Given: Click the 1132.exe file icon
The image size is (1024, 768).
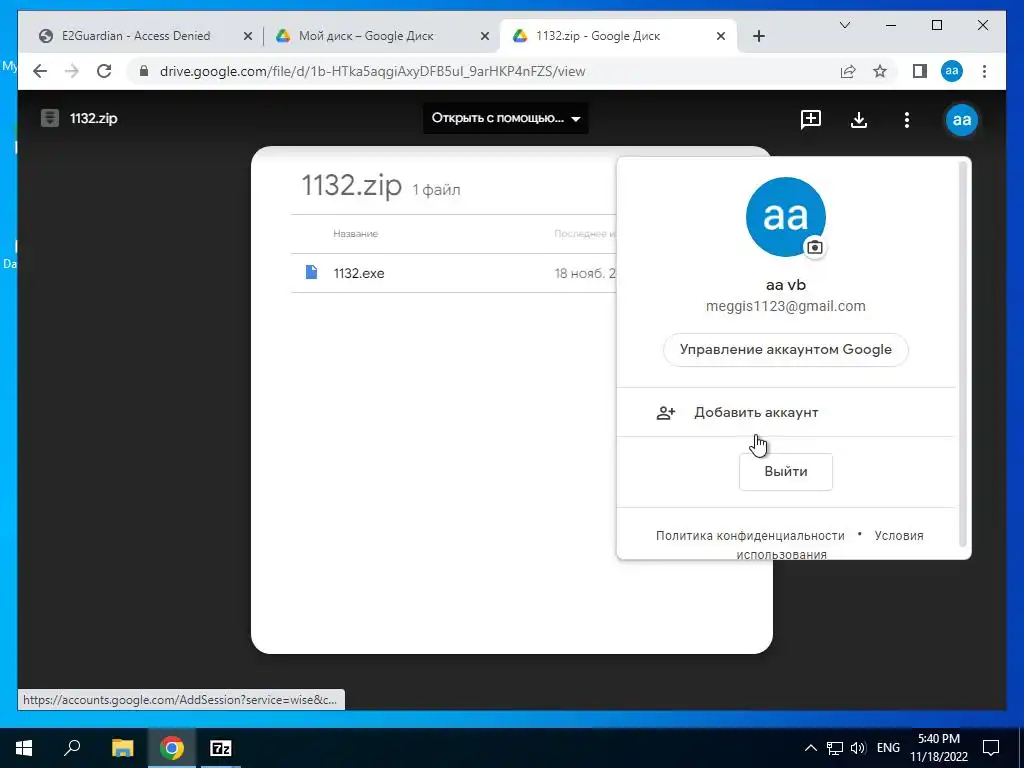Looking at the screenshot, I should pos(312,272).
